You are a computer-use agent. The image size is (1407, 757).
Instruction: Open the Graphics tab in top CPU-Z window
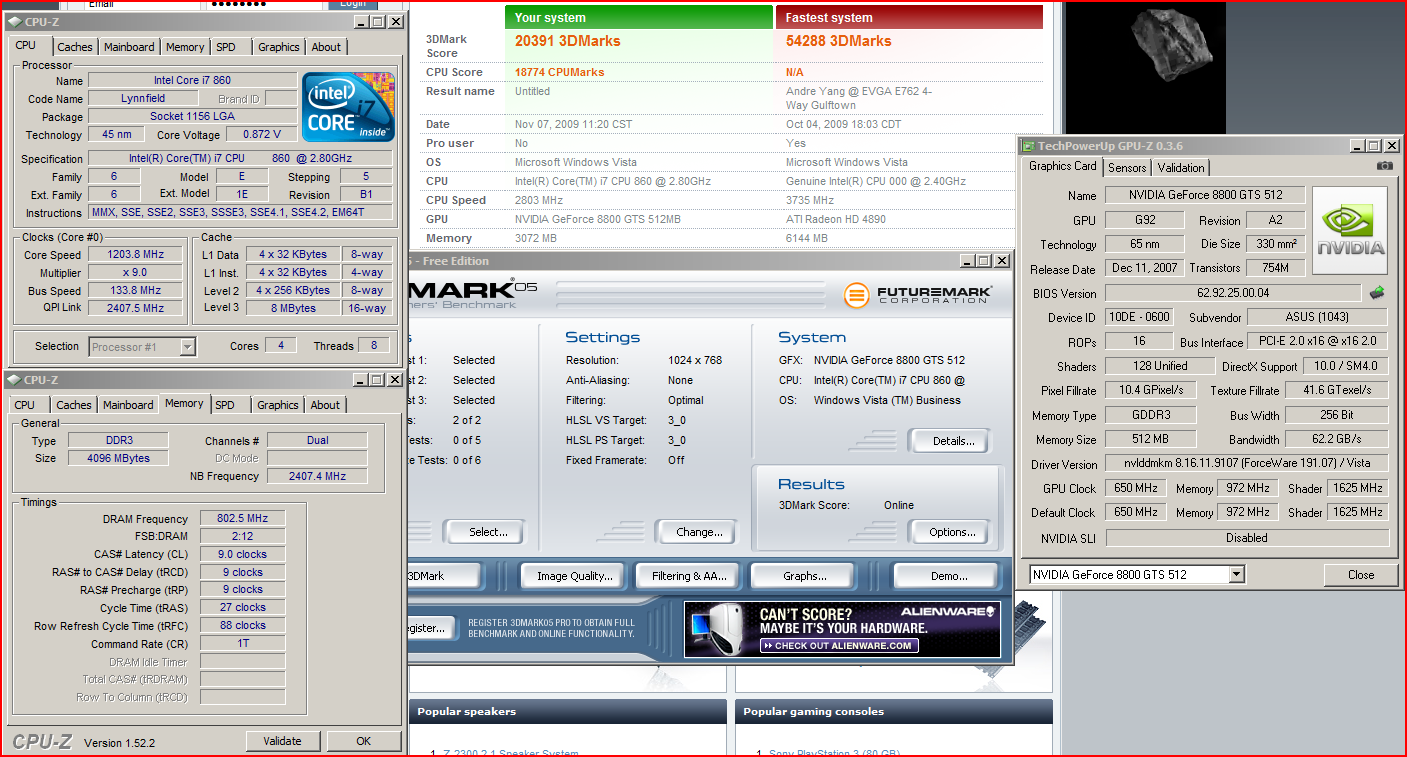(279, 47)
